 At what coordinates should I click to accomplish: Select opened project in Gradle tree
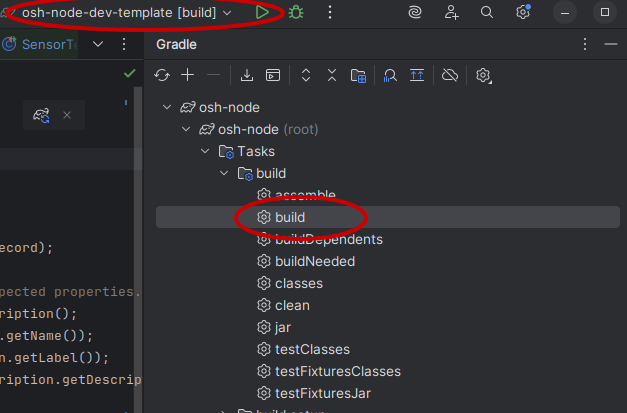coord(417,75)
